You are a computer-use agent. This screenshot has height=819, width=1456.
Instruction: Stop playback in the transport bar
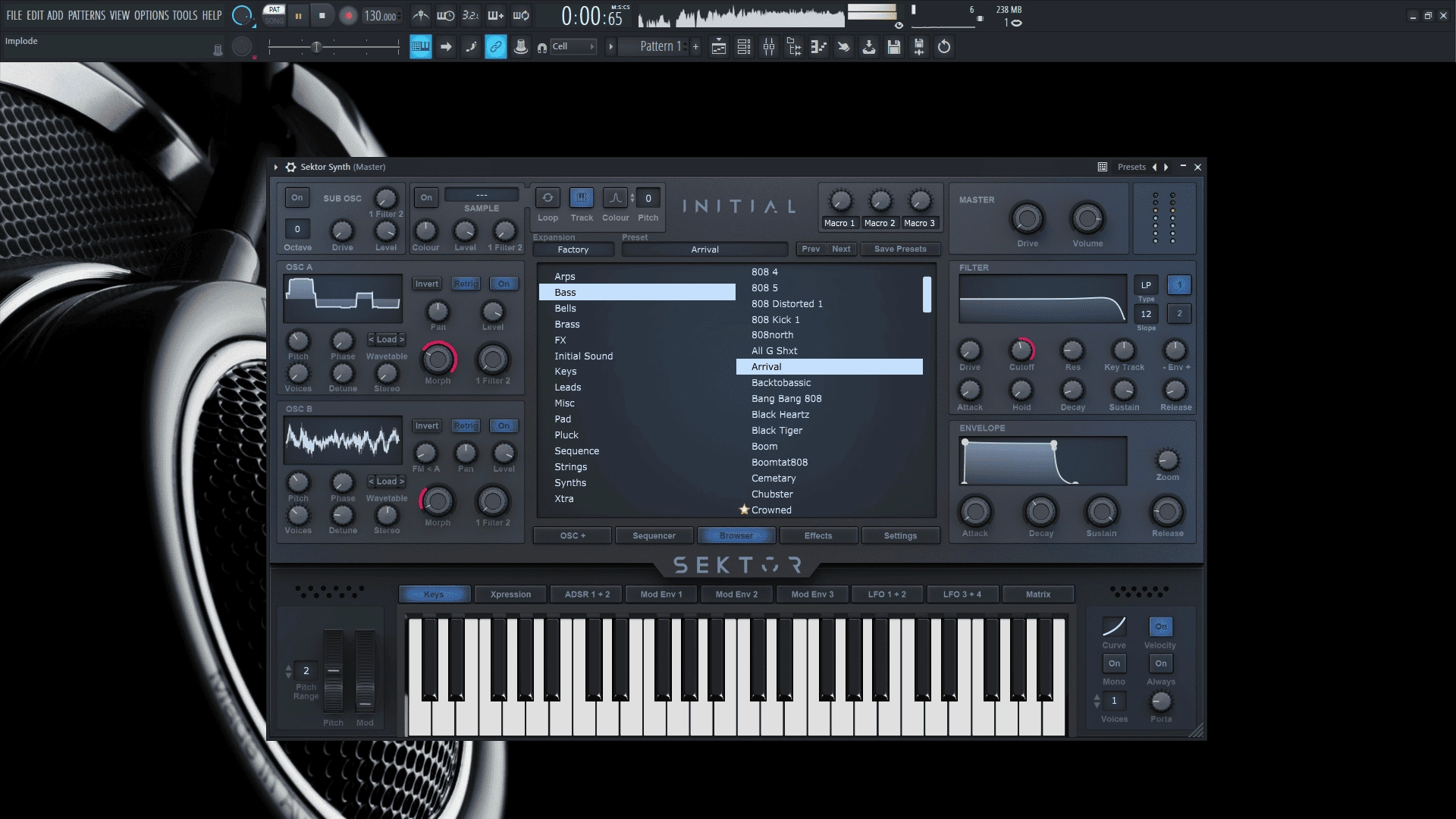tap(322, 15)
